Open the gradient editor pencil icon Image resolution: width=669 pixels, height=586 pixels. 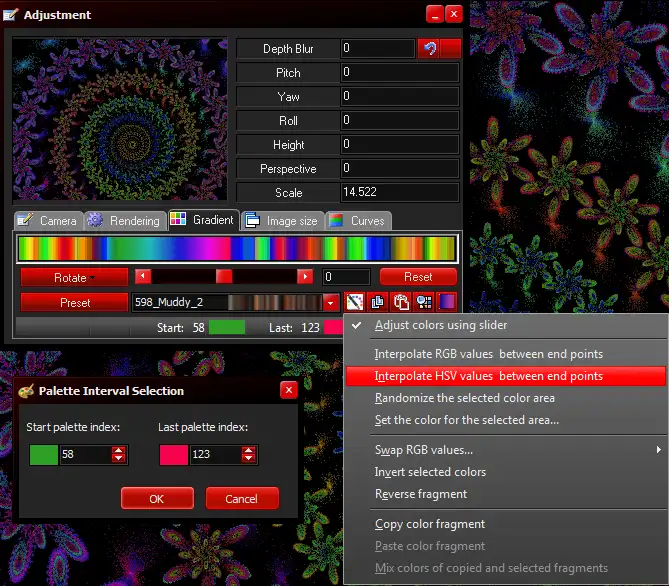pos(355,302)
